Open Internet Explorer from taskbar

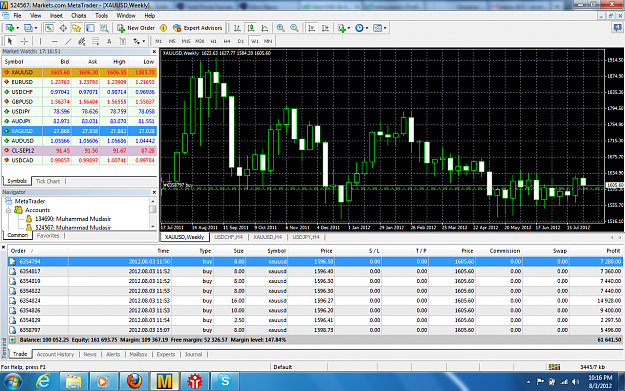(44, 381)
